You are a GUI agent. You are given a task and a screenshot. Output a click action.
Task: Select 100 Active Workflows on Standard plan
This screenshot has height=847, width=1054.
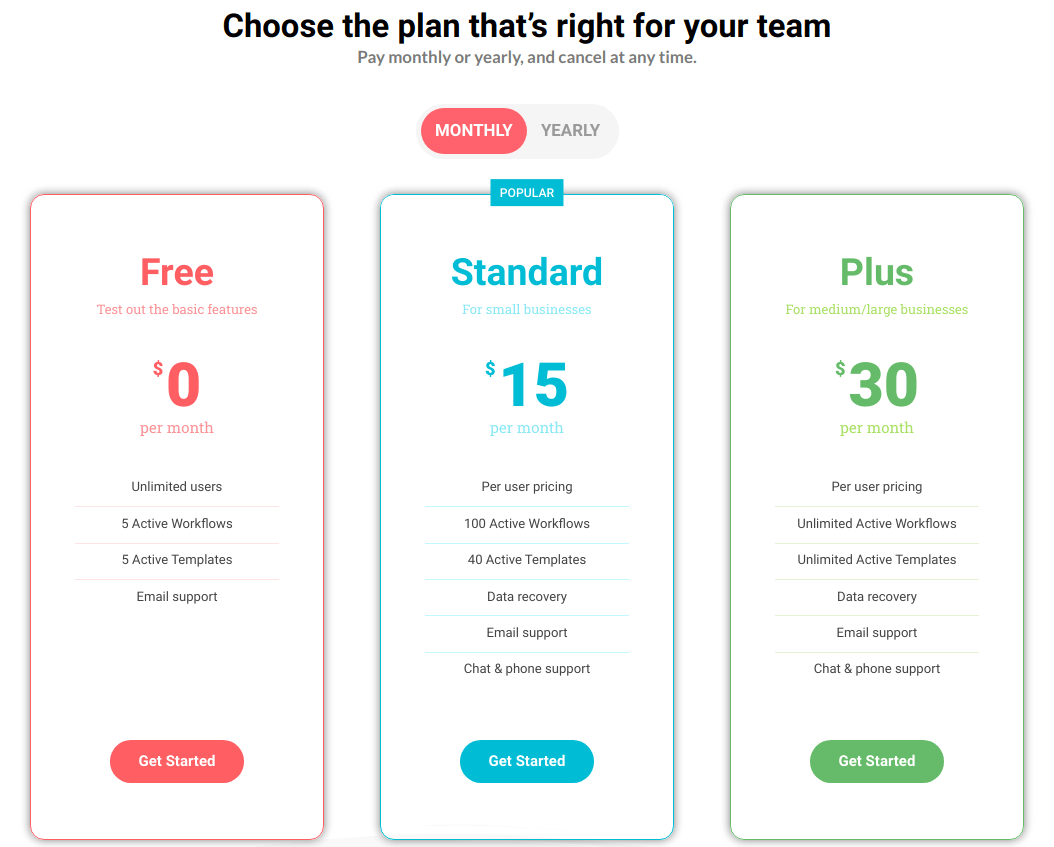click(x=526, y=523)
